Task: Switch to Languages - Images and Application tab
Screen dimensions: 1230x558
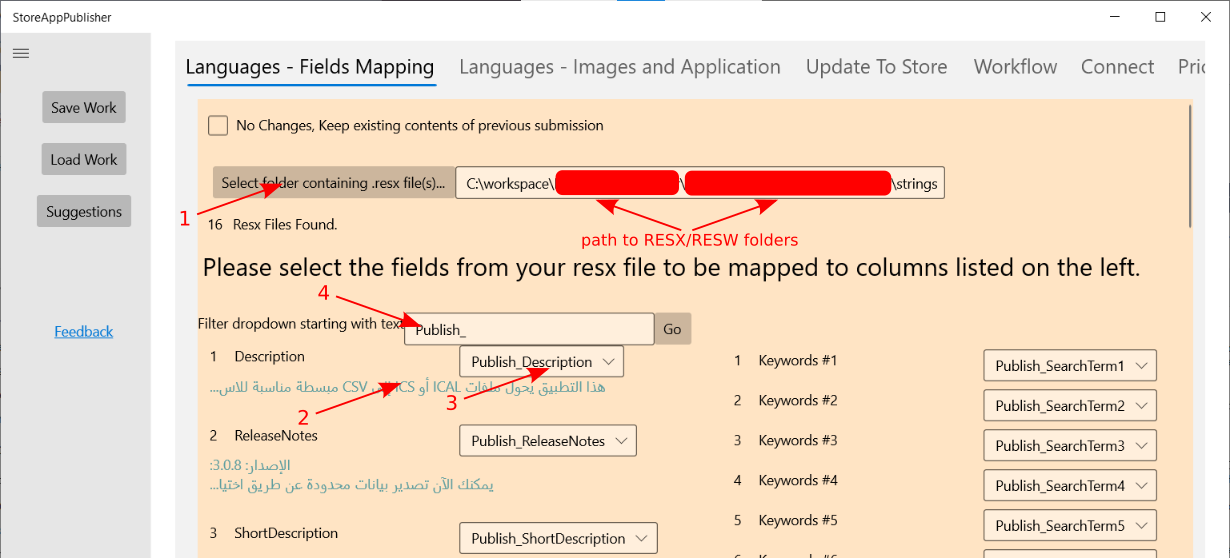Action: [x=620, y=67]
